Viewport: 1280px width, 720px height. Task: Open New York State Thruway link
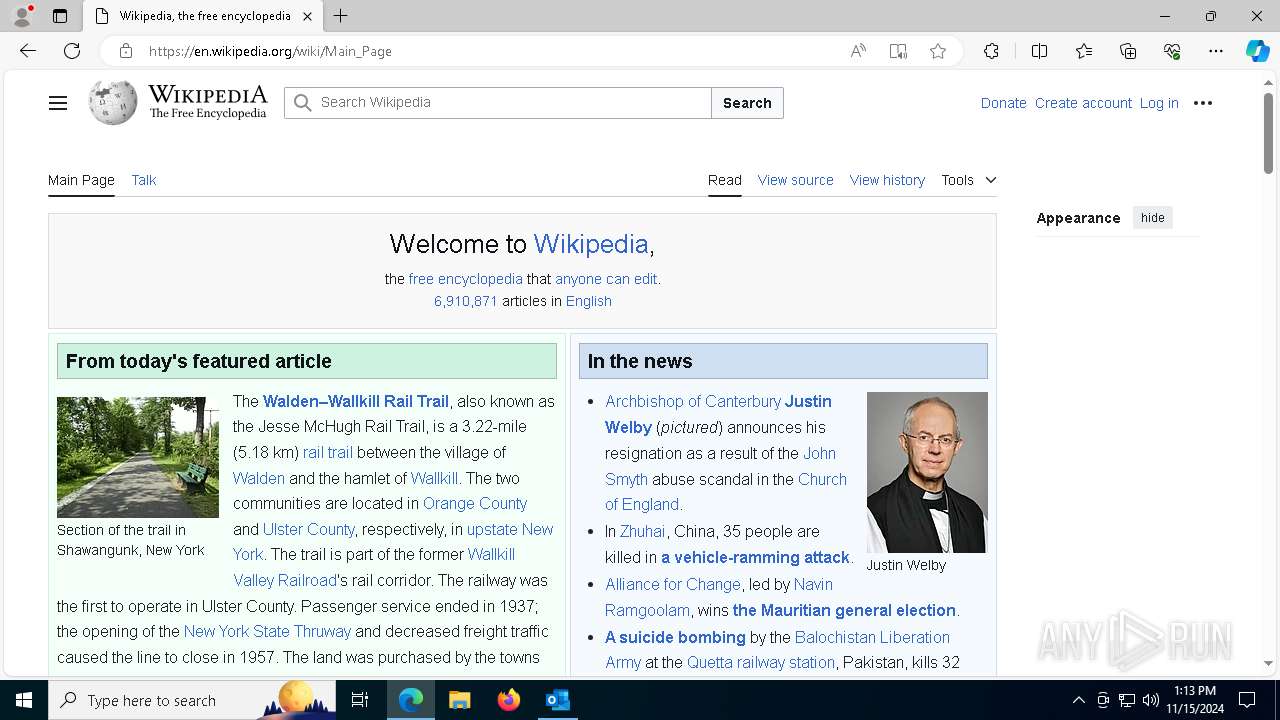267,631
